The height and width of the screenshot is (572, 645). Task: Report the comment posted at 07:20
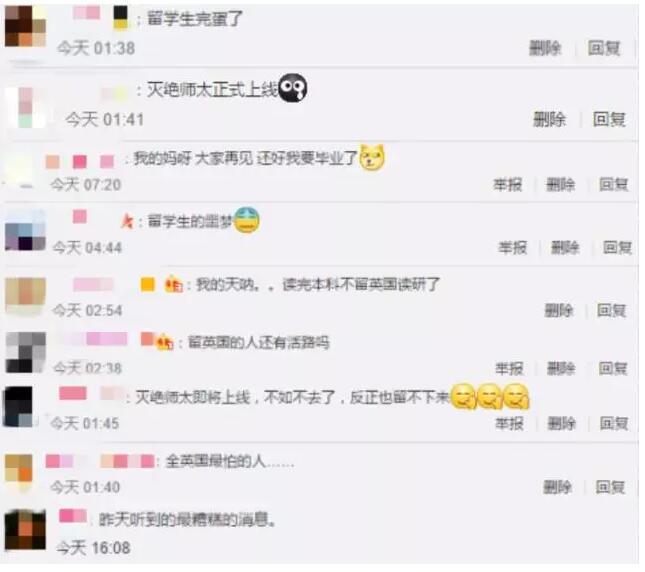(508, 185)
